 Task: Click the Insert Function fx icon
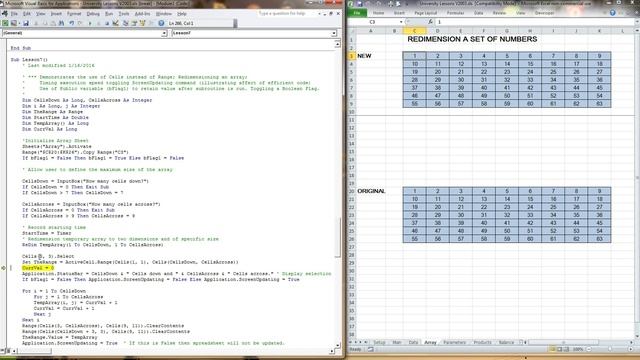tap(430, 22)
